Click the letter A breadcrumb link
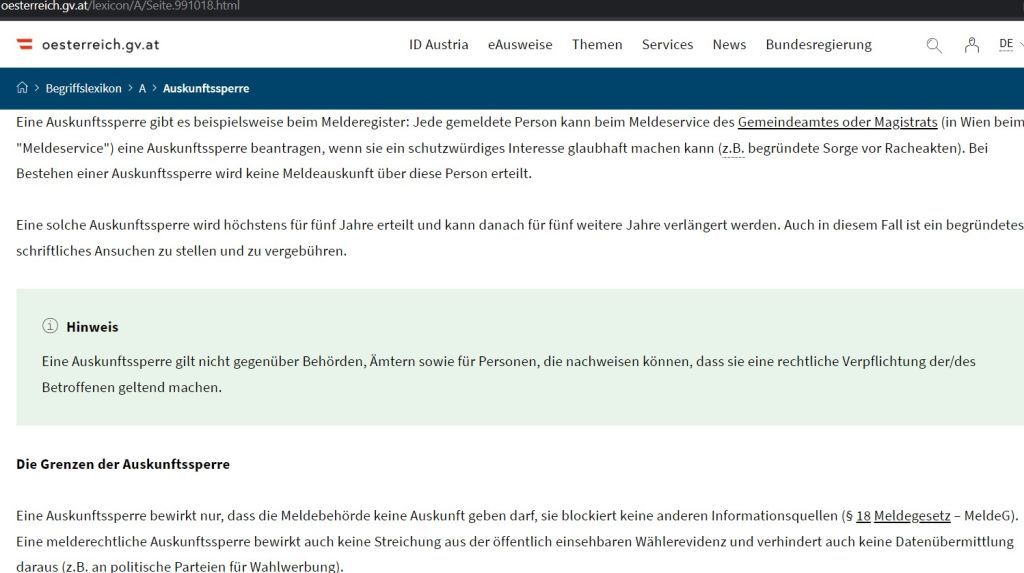1024x573 pixels. tap(142, 88)
